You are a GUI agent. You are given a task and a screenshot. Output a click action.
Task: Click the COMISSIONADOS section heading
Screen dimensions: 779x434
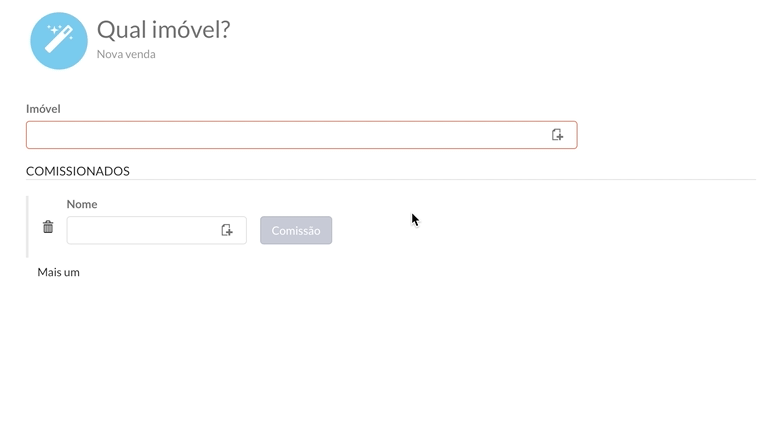coord(78,171)
